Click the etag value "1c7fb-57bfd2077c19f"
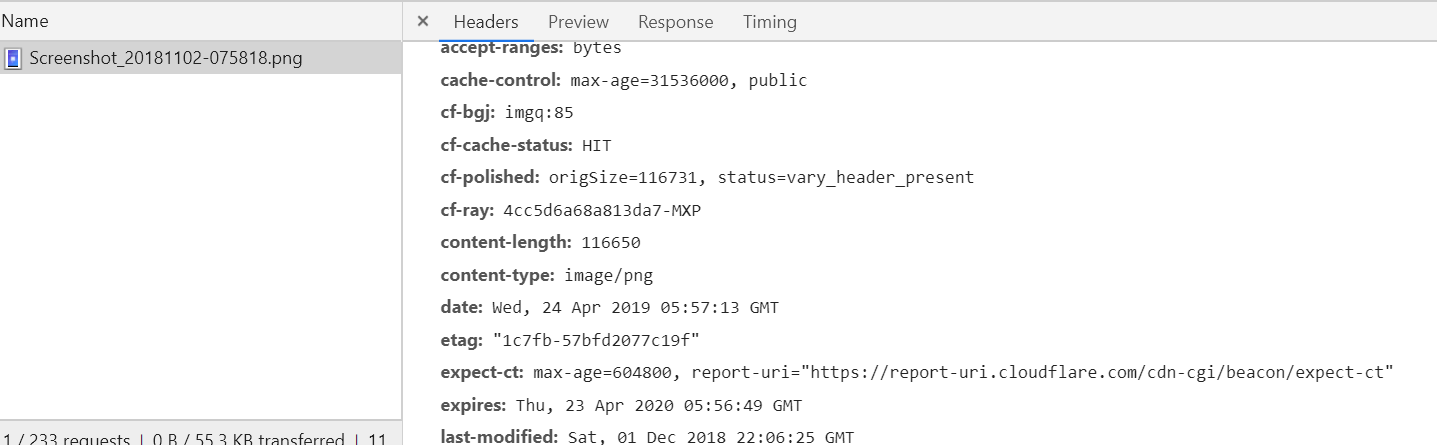This screenshot has width=1437, height=445. point(596,340)
